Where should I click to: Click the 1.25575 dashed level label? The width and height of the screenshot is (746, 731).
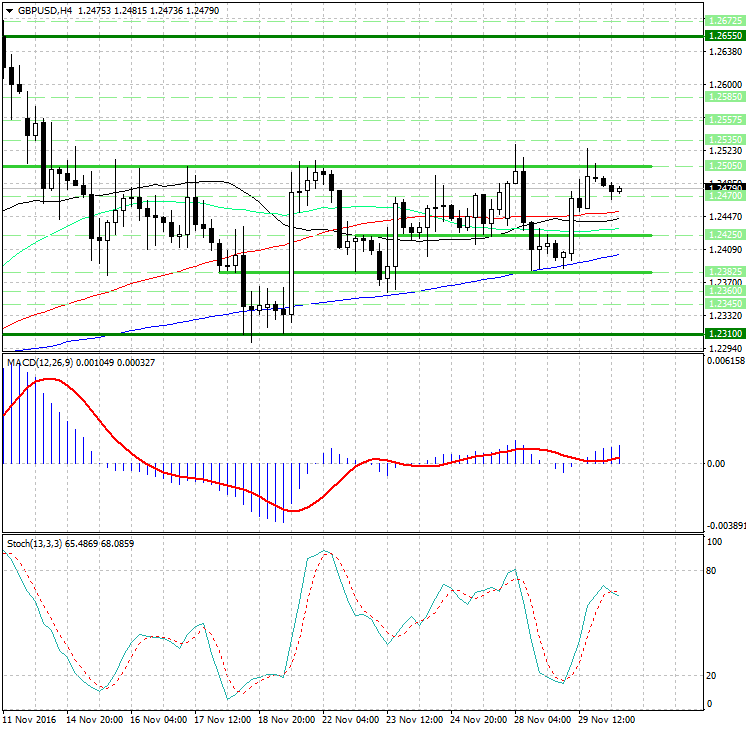(x=725, y=119)
